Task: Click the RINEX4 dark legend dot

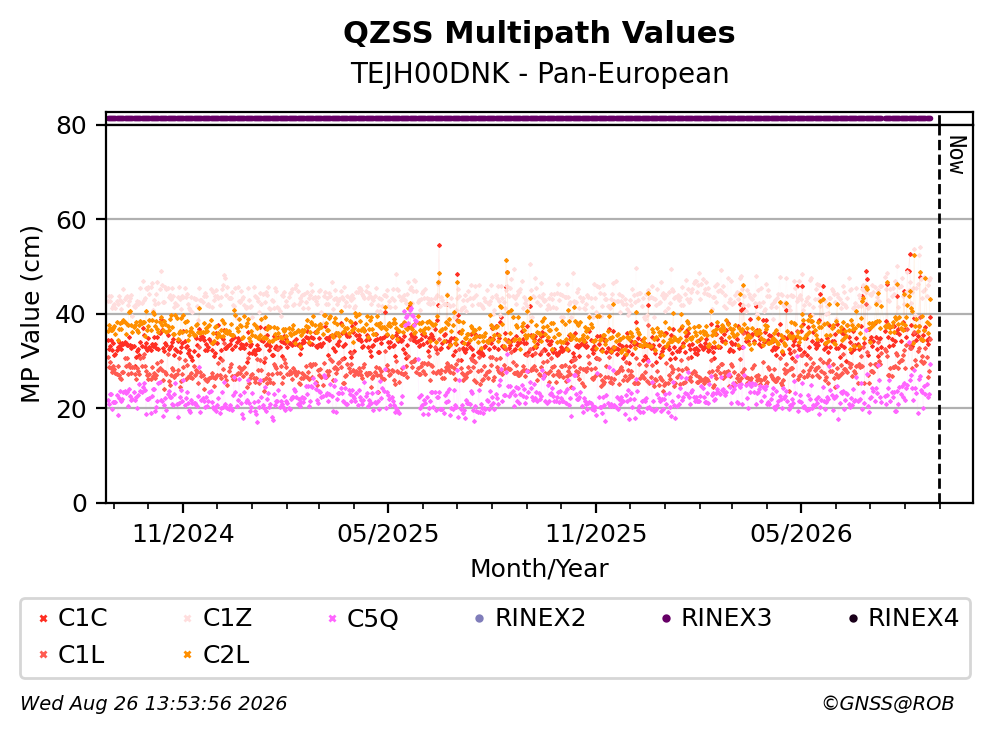Action: (853, 618)
